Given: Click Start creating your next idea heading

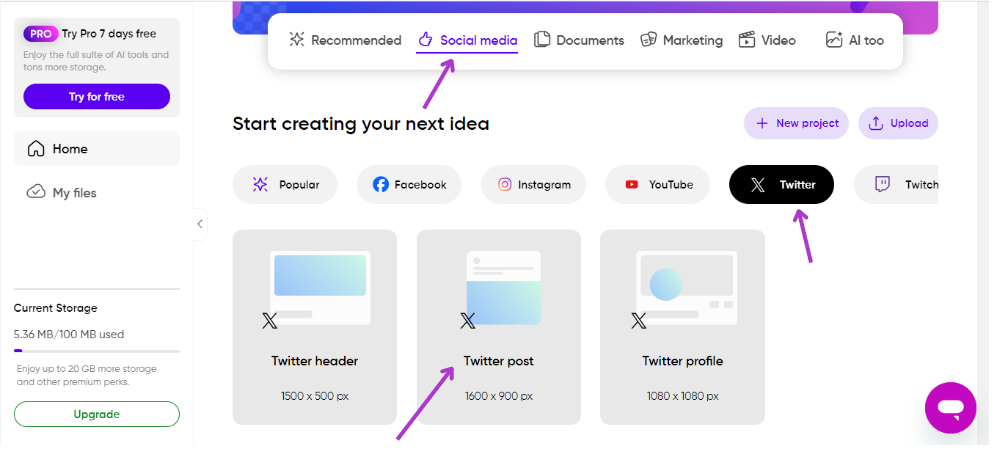Looking at the screenshot, I should [x=361, y=124].
